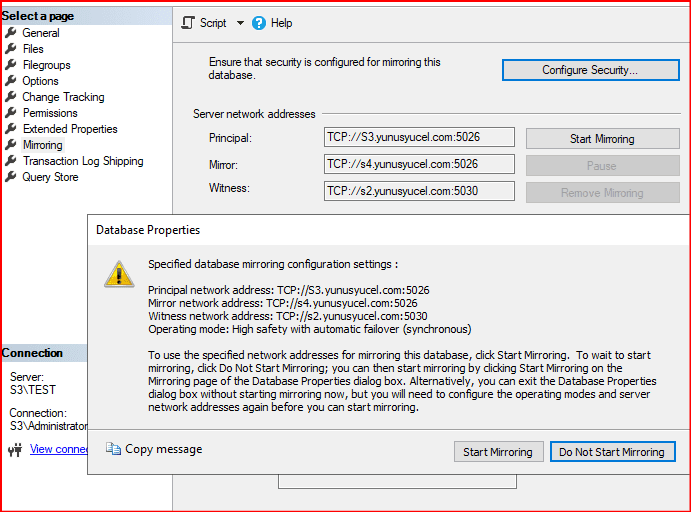
Task: Click the Principal address field
Action: click(419, 138)
